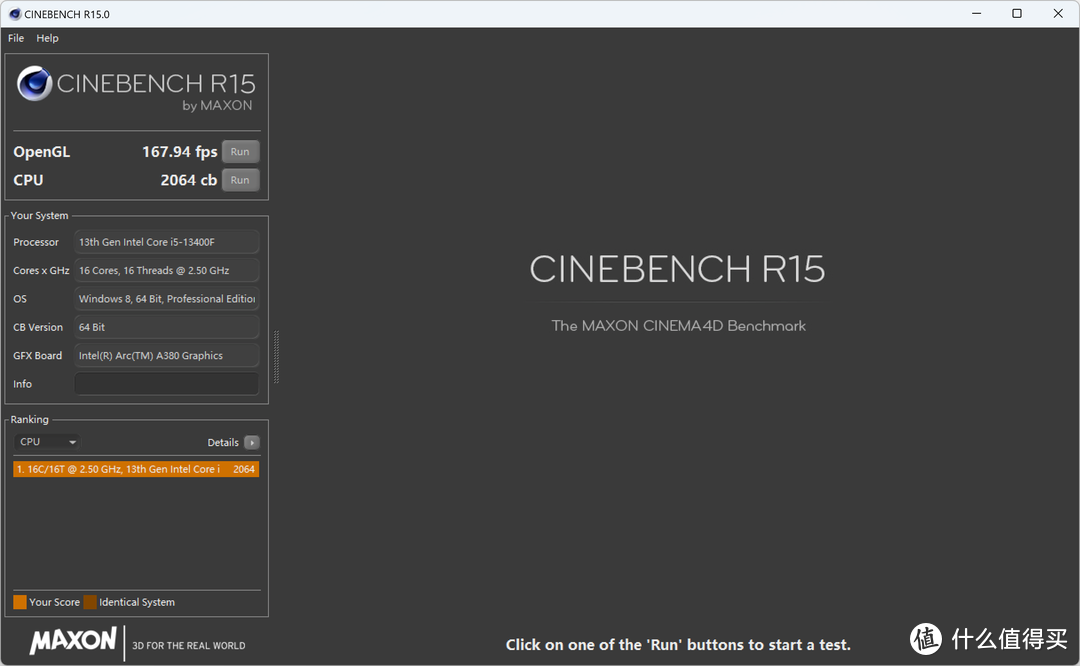Run the CPU benchmark test
The image size is (1080, 666).
(240, 180)
